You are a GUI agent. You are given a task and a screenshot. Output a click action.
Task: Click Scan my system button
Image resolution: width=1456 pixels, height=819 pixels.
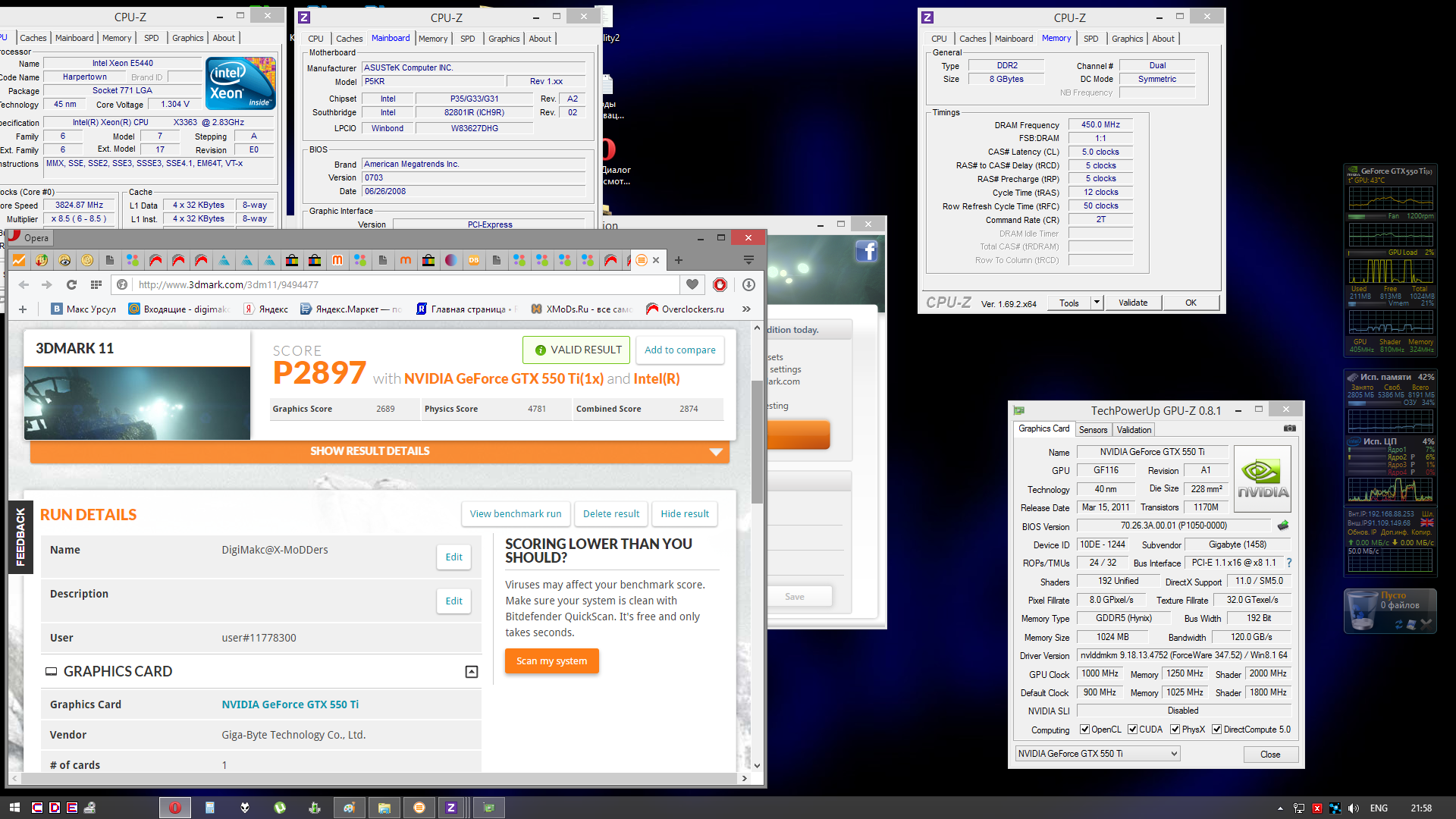(x=551, y=661)
